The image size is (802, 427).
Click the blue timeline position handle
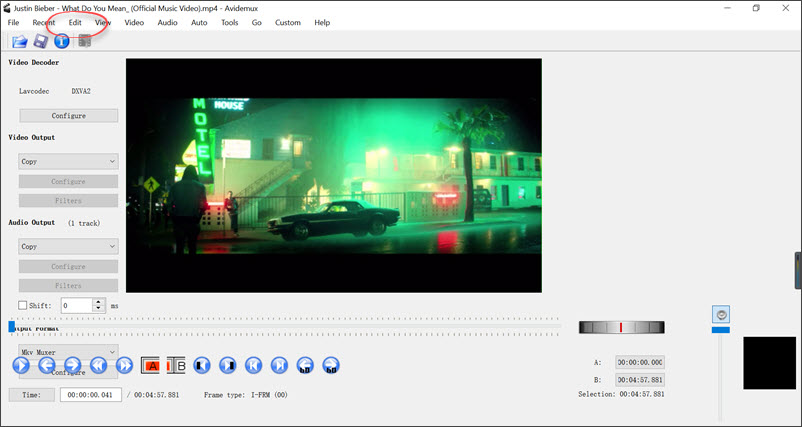coord(12,326)
